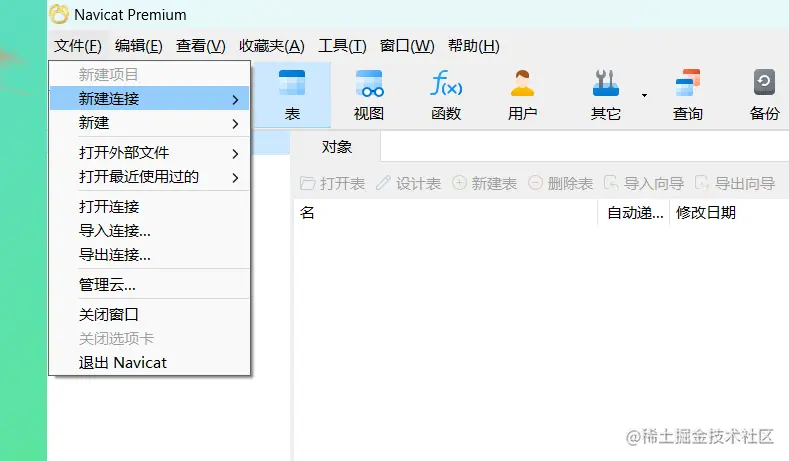Sort by the 自动递... column header
The height and width of the screenshot is (461, 789).
tap(634, 213)
